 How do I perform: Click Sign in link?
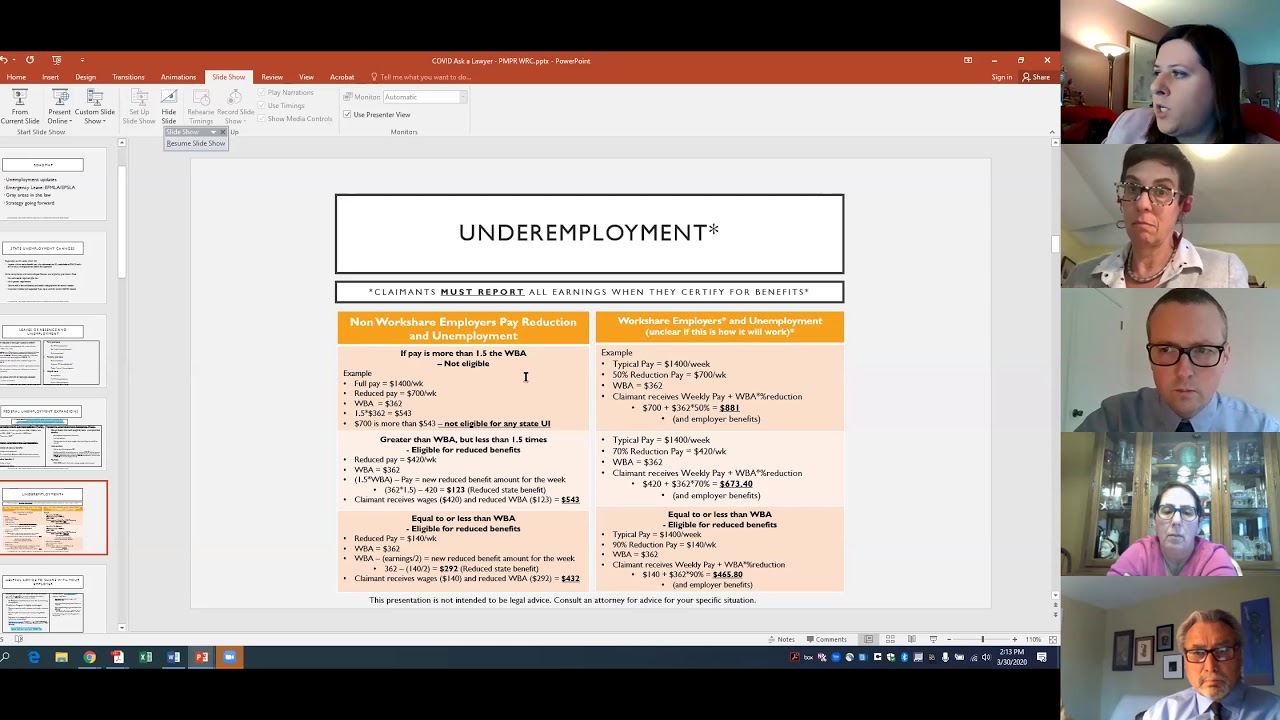click(1001, 77)
